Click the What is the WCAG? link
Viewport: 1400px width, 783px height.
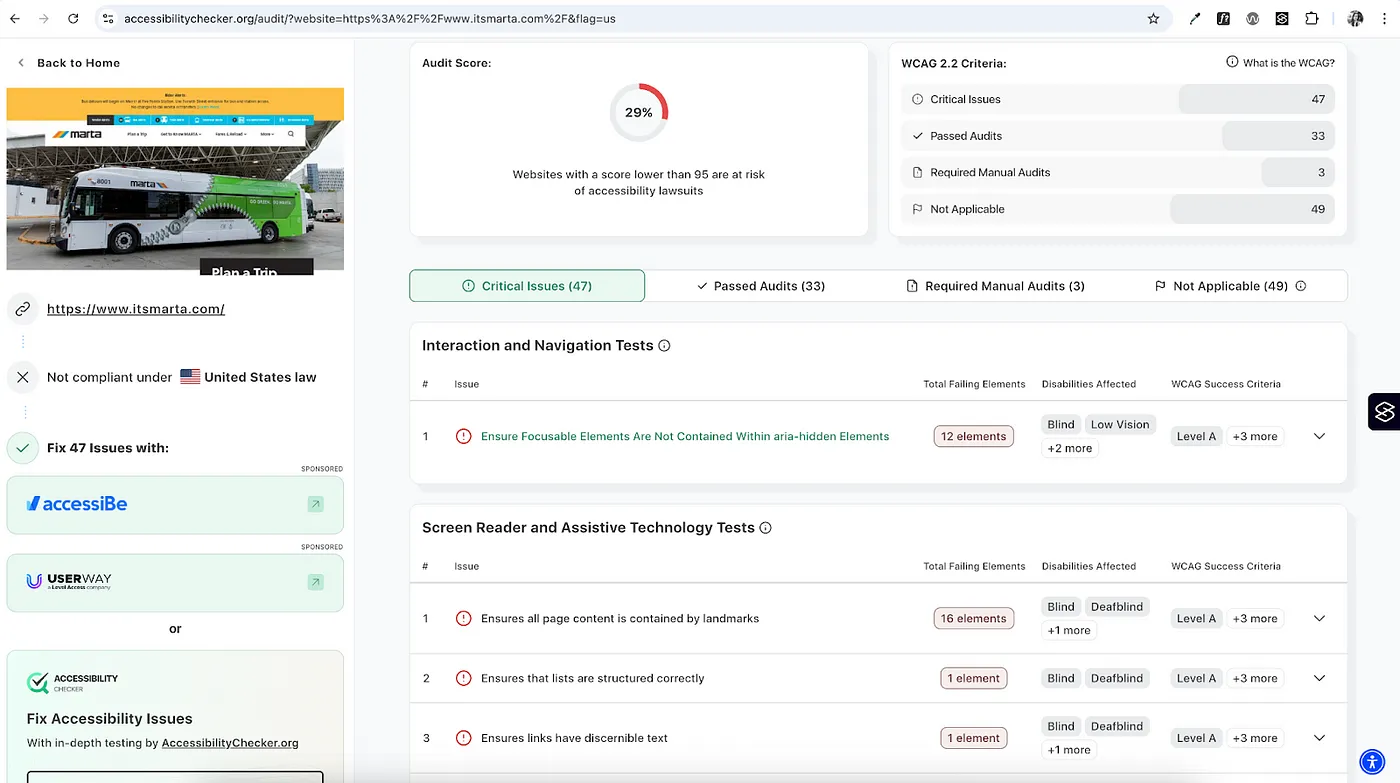(x=1280, y=62)
